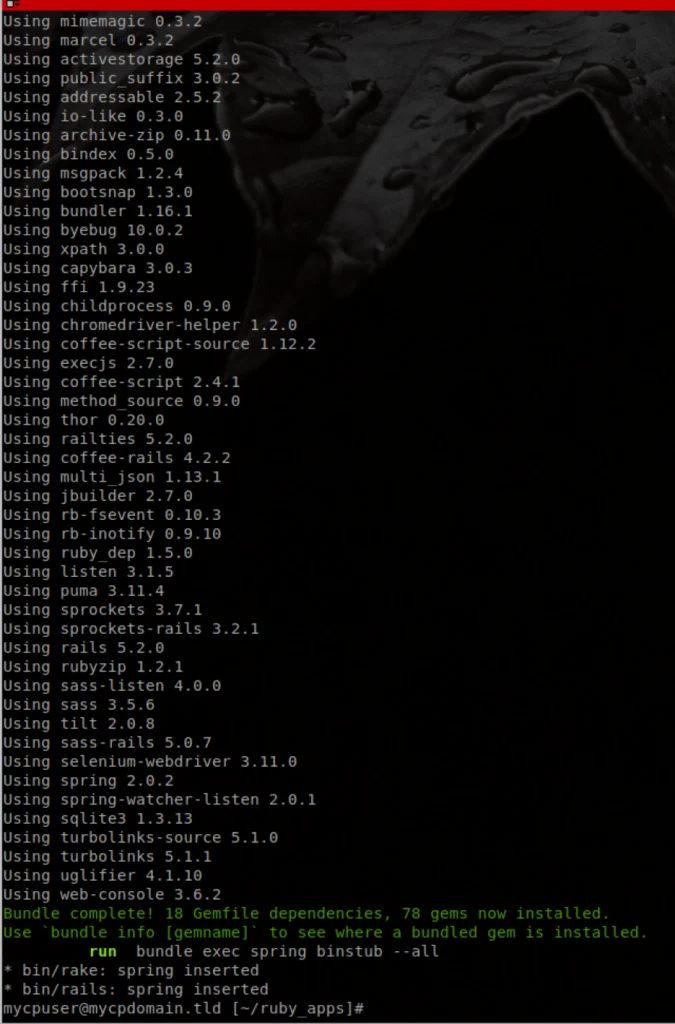Select the green 'run' word
This screenshot has height=1024, width=675.
click(x=102, y=952)
